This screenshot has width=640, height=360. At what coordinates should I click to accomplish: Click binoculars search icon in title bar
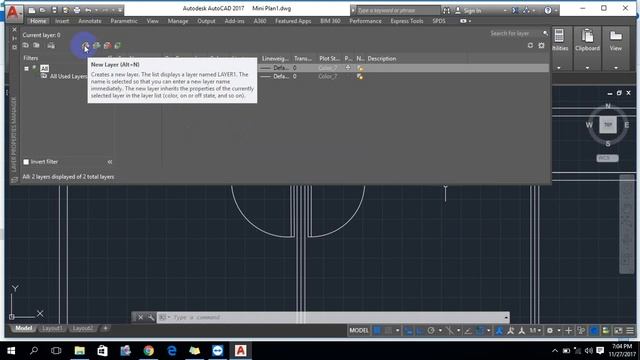click(x=446, y=10)
